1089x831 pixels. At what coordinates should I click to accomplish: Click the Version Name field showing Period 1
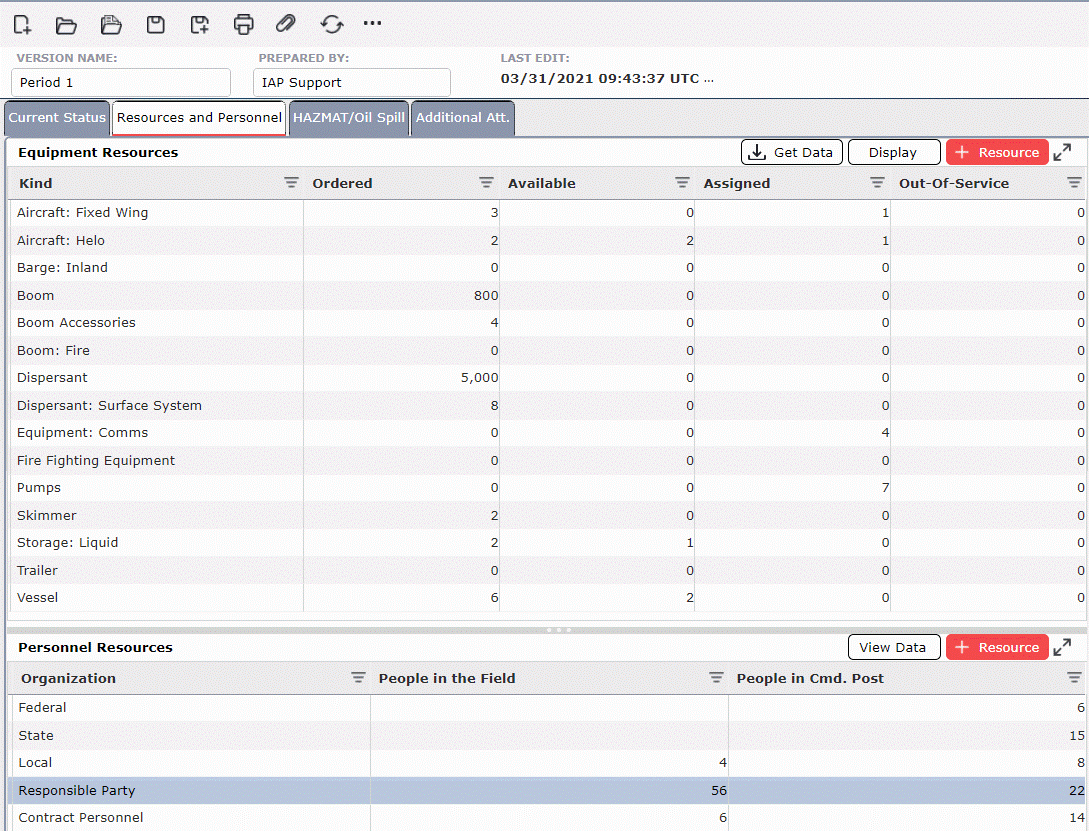(120, 81)
